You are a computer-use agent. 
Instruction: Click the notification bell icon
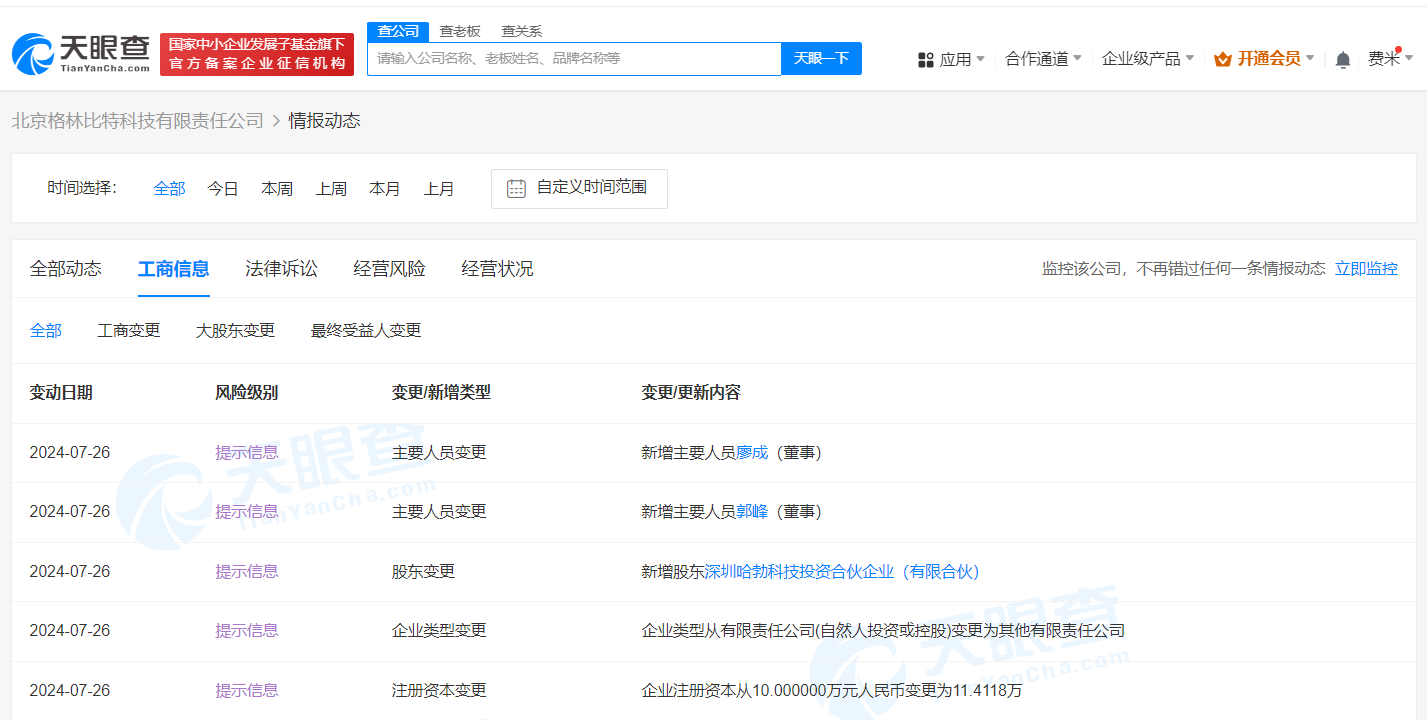1342,59
